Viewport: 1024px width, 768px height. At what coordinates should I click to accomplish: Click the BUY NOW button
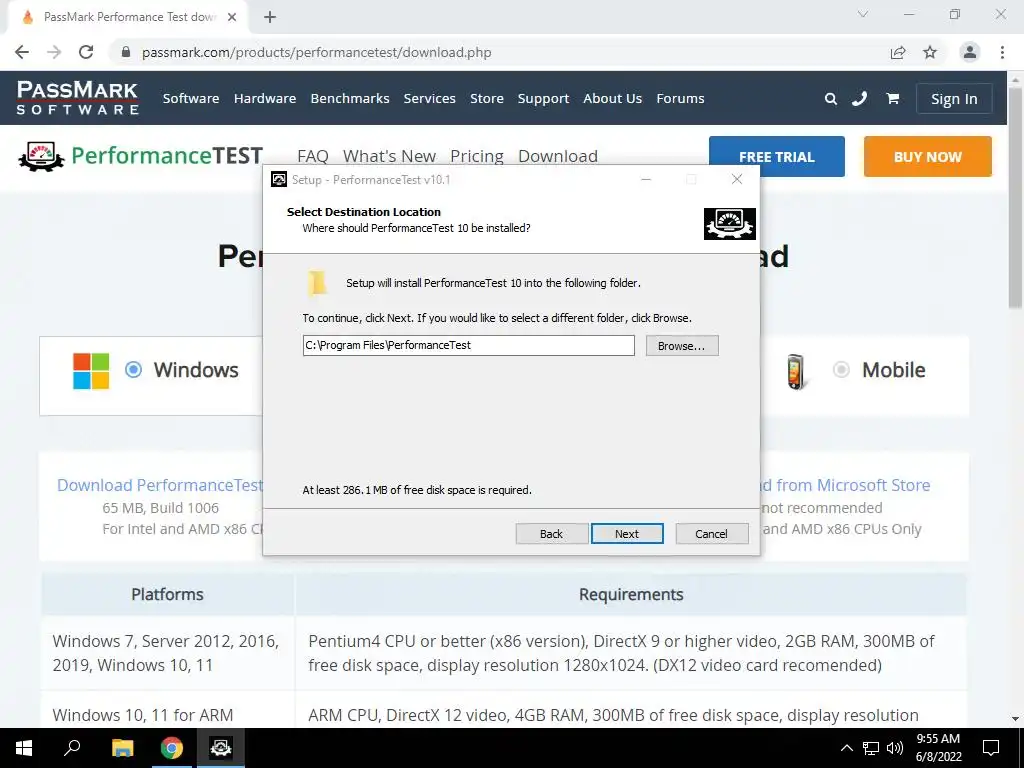click(927, 157)
